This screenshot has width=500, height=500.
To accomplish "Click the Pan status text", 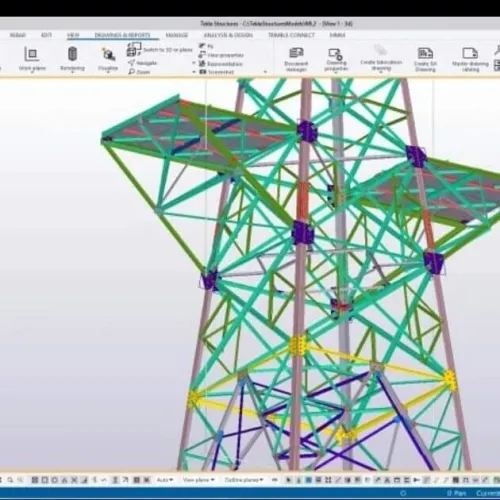I will [x=456, y=493].
